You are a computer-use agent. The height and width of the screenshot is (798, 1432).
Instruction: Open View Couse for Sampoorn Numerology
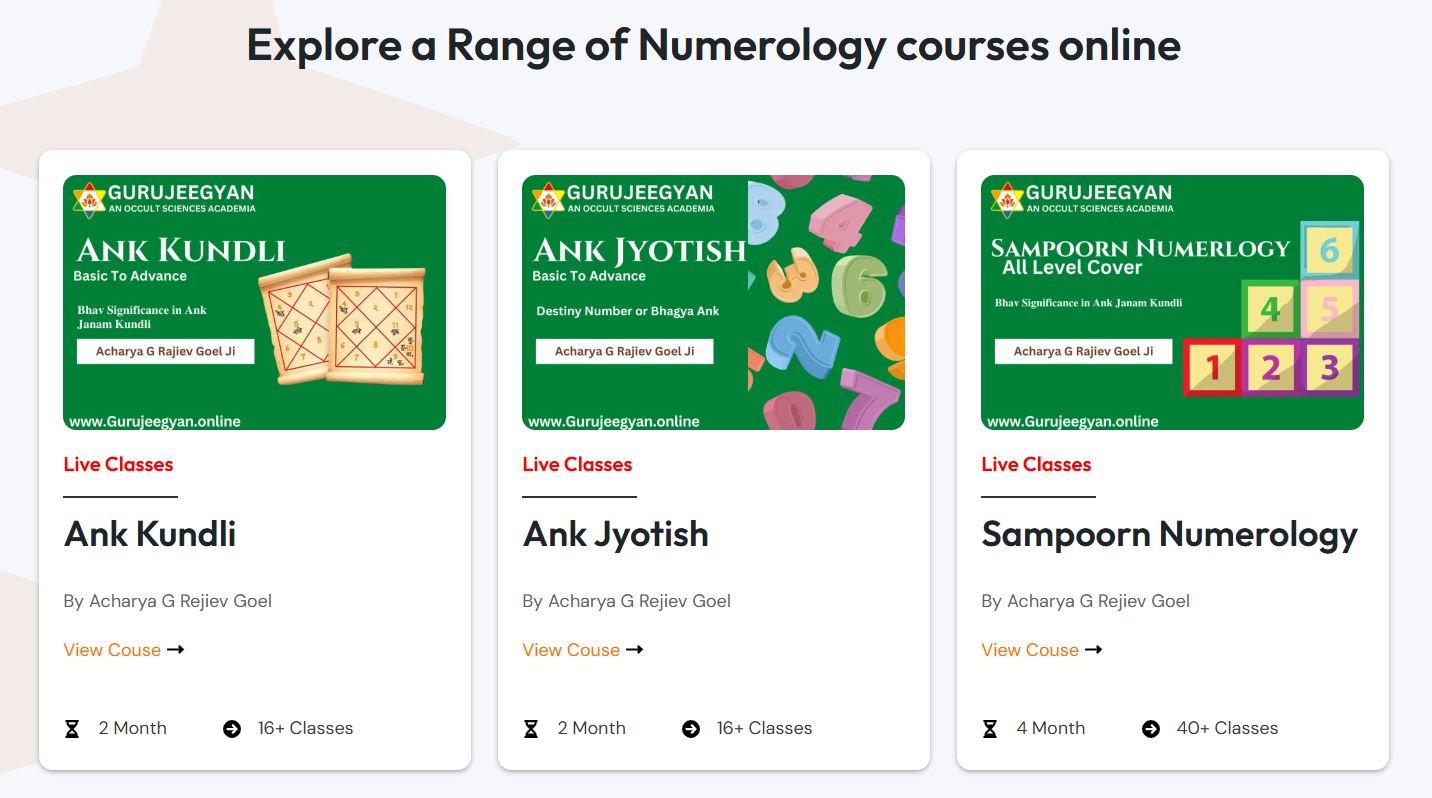pyautogui.click(x=1029, y=650)
